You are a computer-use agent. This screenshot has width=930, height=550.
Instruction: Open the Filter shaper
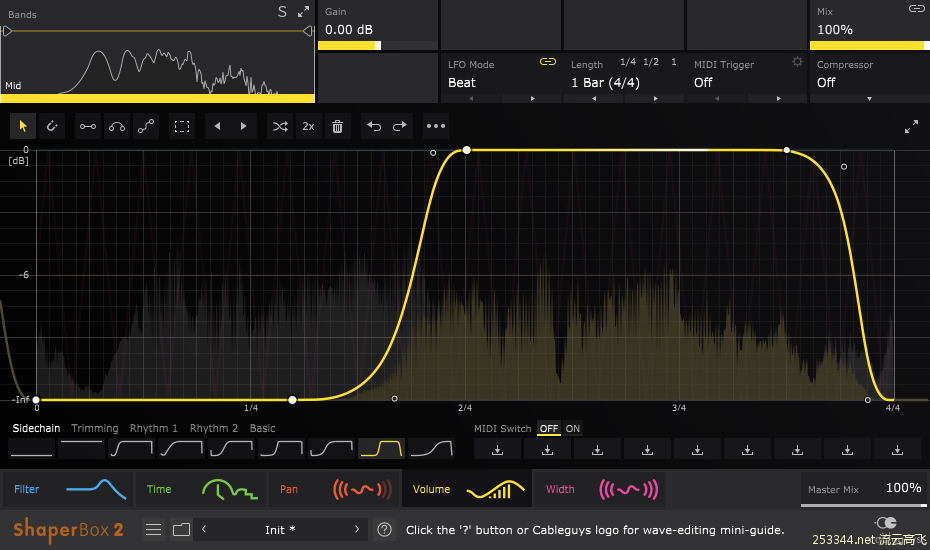pyautogui.click(x=68, y=489)
